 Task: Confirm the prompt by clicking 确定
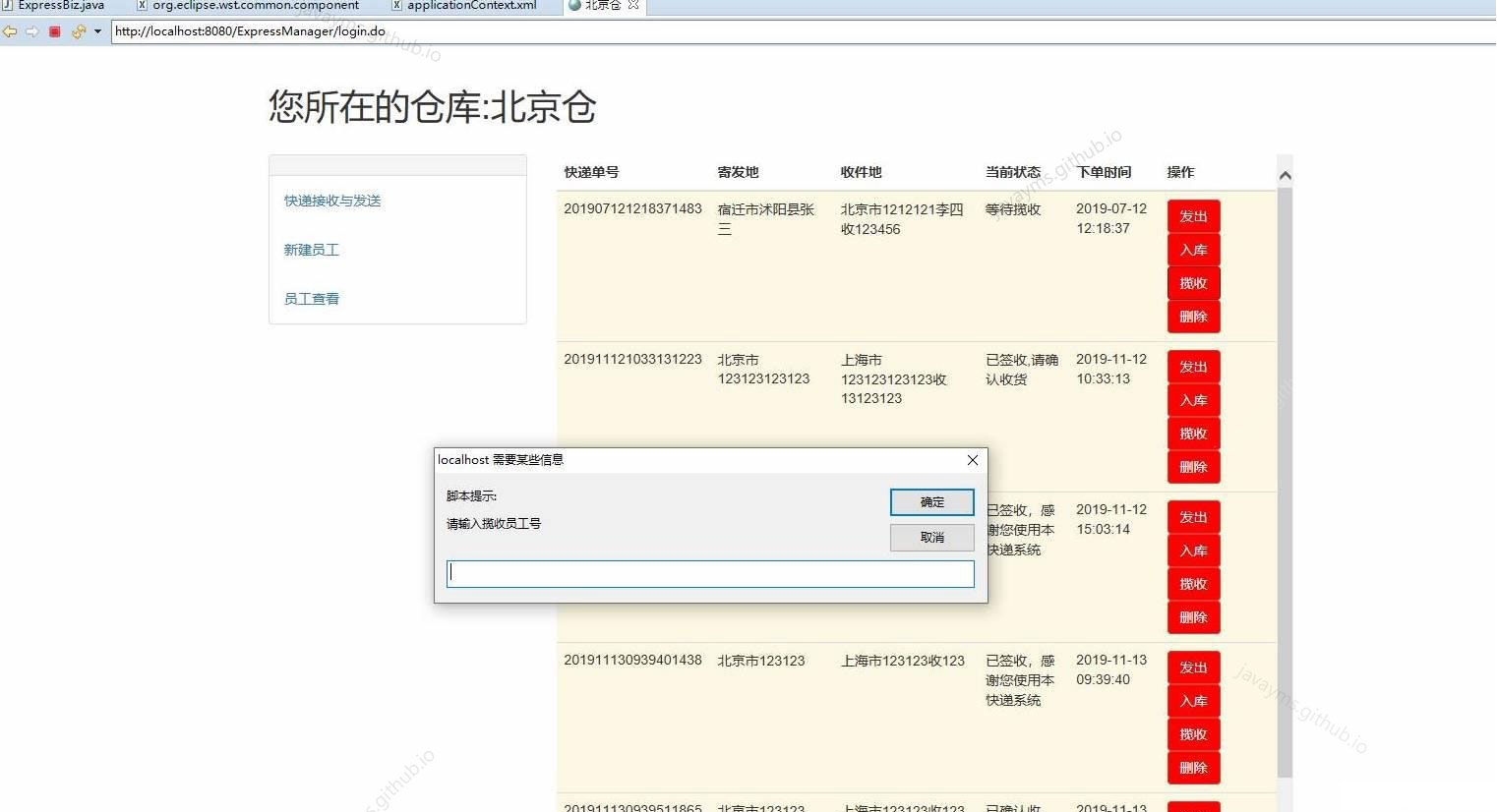point(930,501)
